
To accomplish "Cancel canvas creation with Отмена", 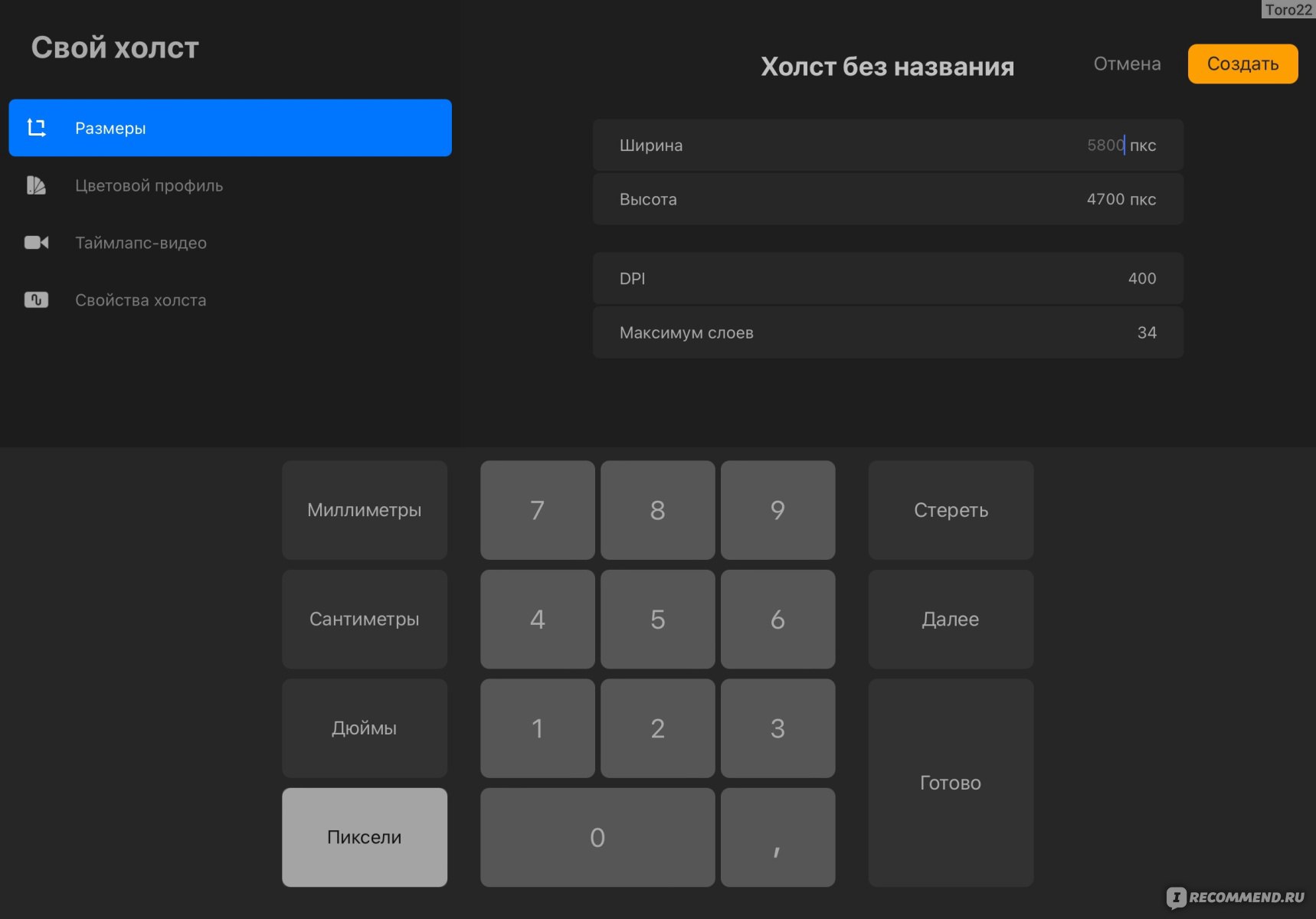I will (x=1127, y=64).
